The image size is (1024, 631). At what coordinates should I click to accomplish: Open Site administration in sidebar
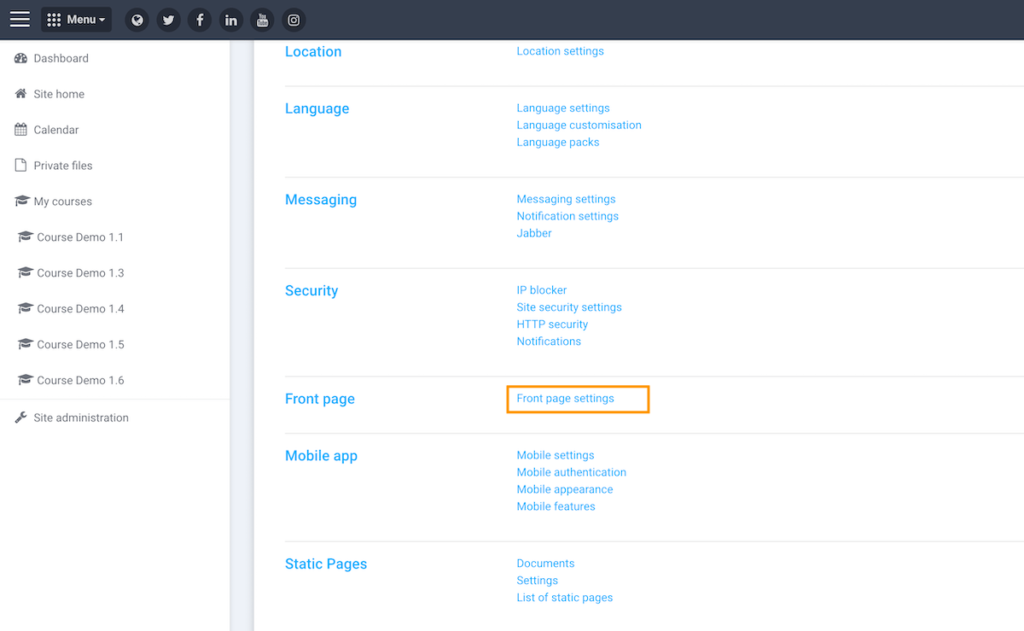(81, 418)
